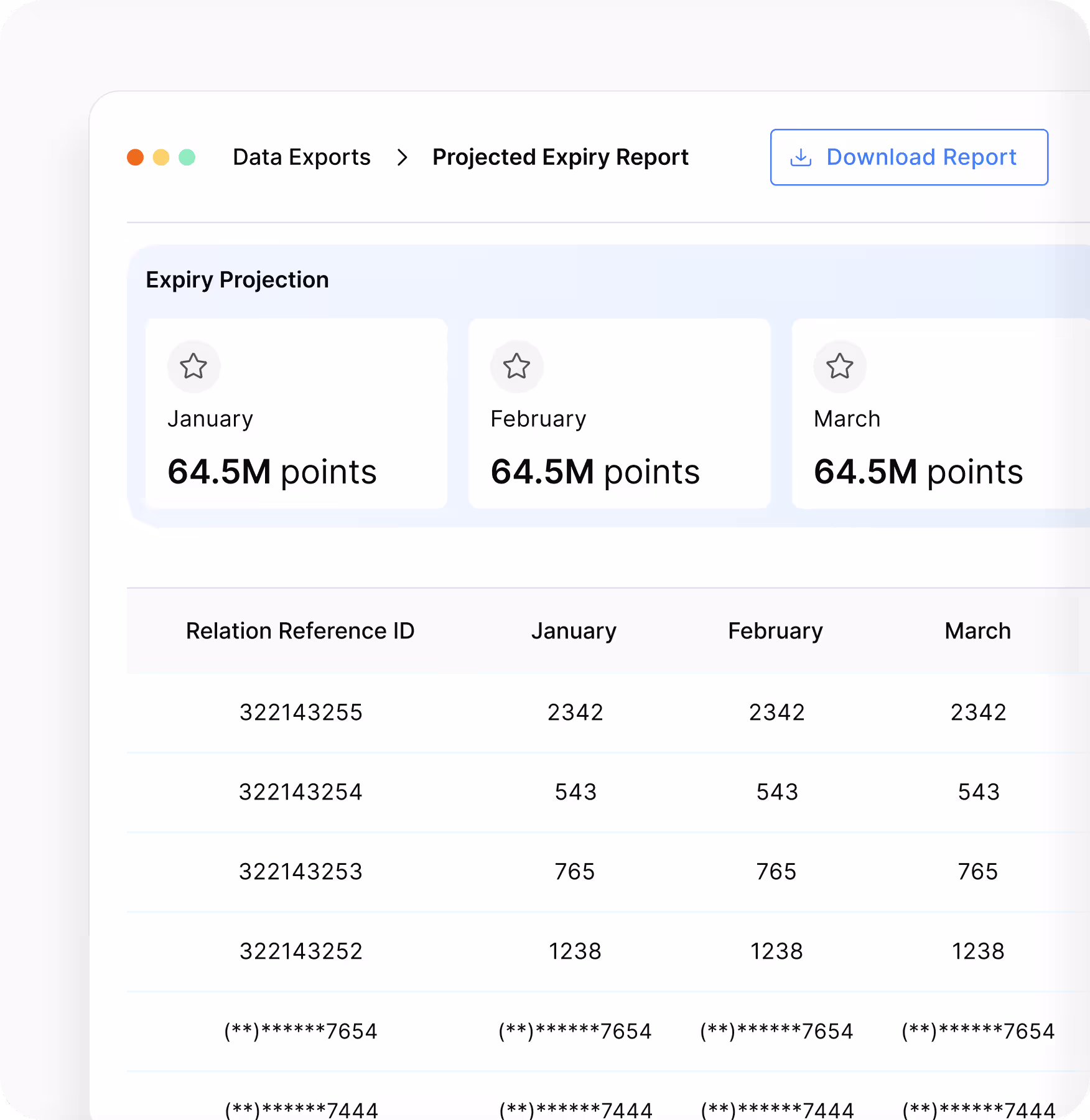Open the Data Exports breadcrumb

coord(302,157)
